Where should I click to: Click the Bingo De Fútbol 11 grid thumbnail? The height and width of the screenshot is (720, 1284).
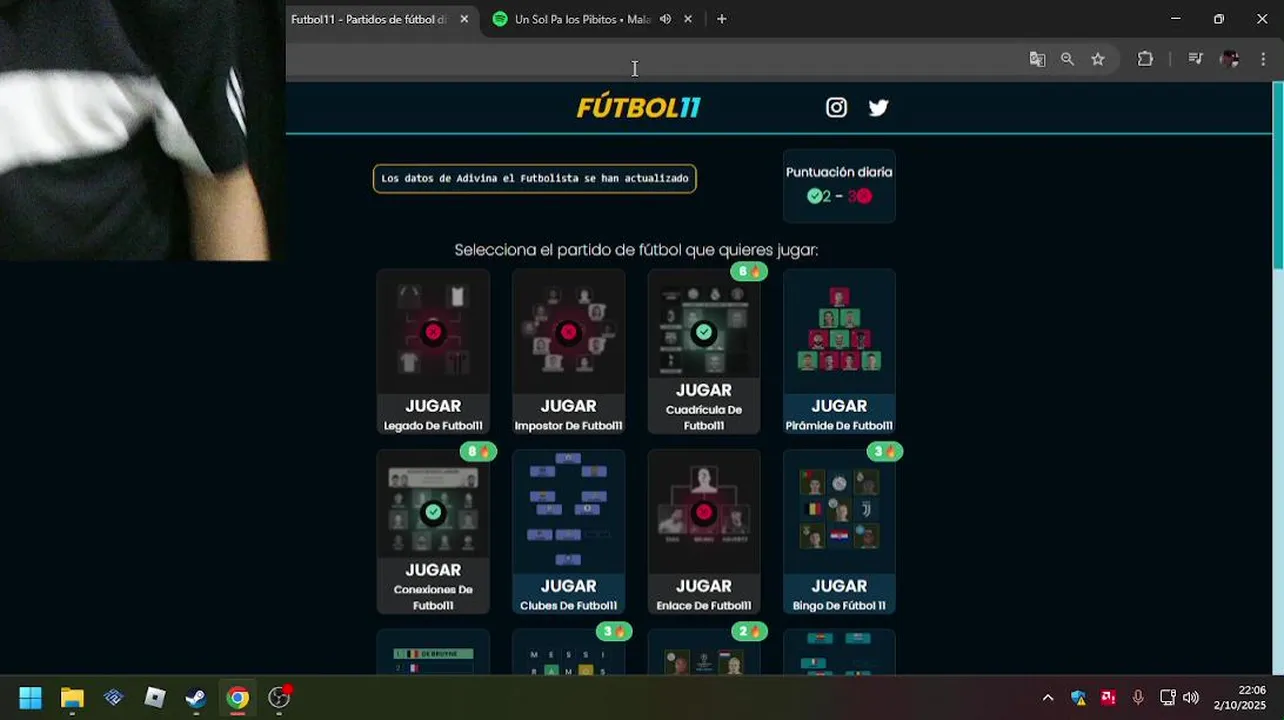839,510
